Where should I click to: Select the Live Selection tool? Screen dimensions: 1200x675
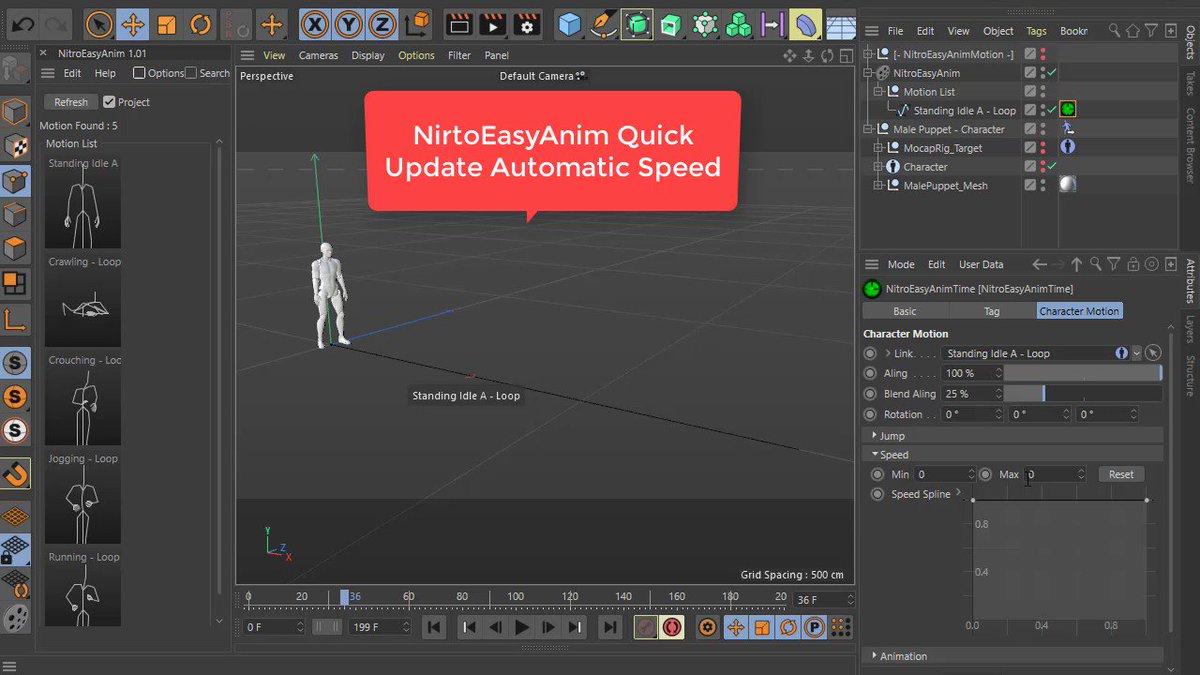click(99, 24)
